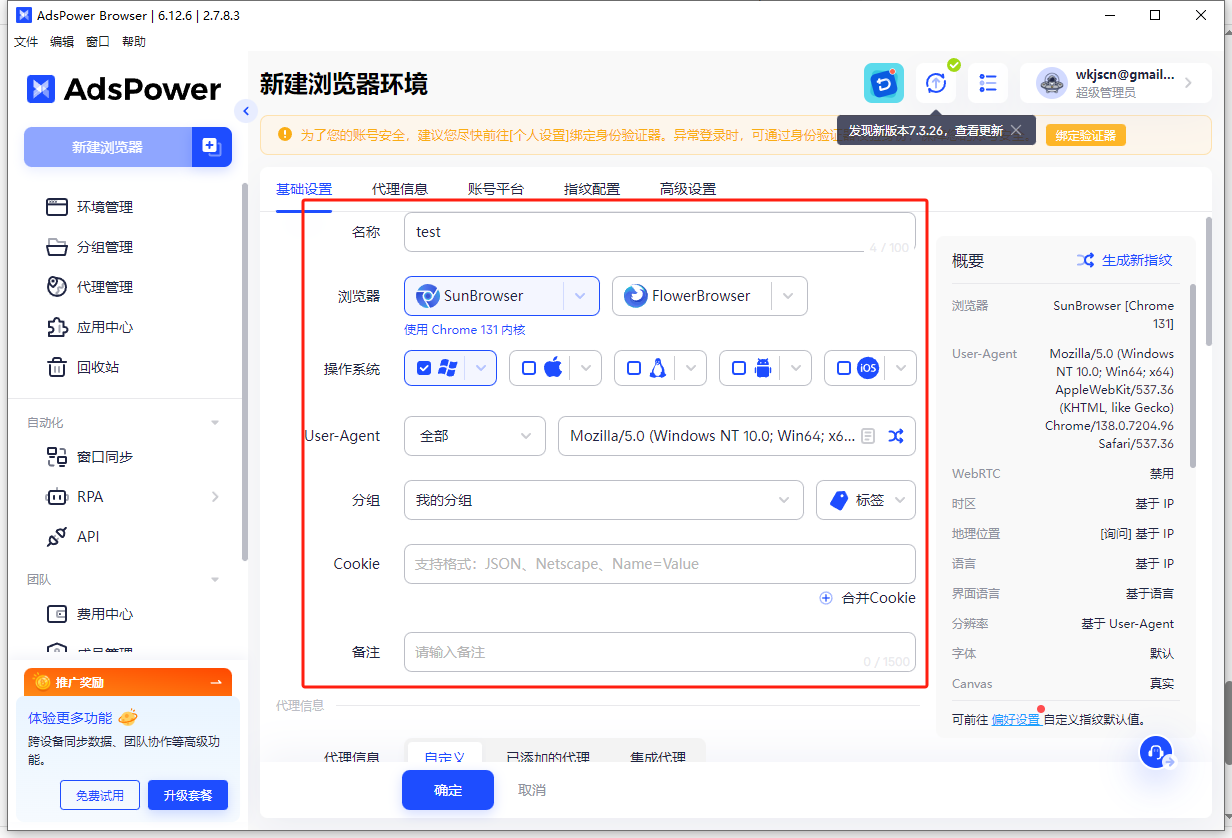Expand the SunBrowser version dropdown
This screenshot has width=1232, height=838.
[x=581, y=296]
